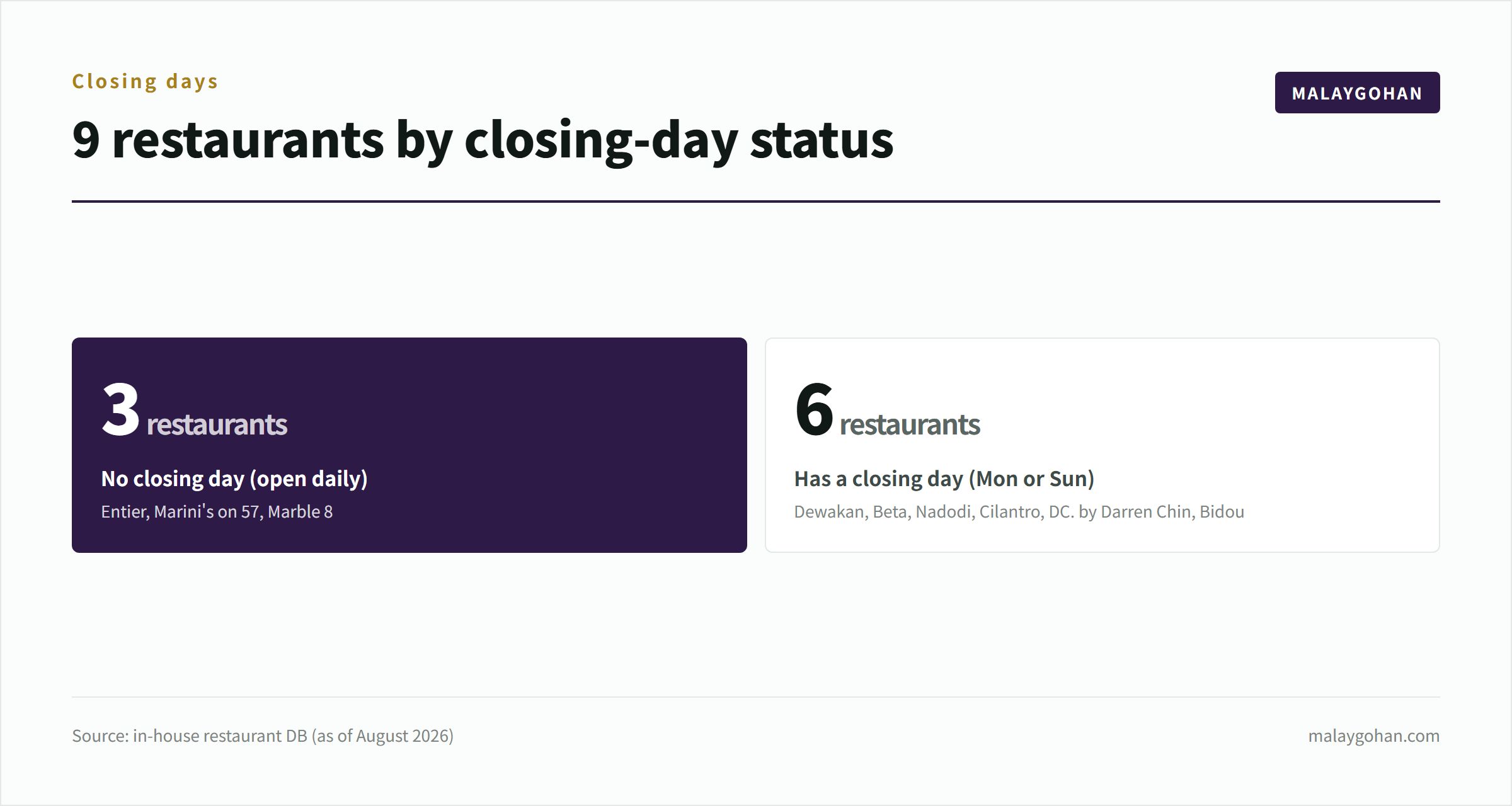Click the large number 6

coord(814,409)
